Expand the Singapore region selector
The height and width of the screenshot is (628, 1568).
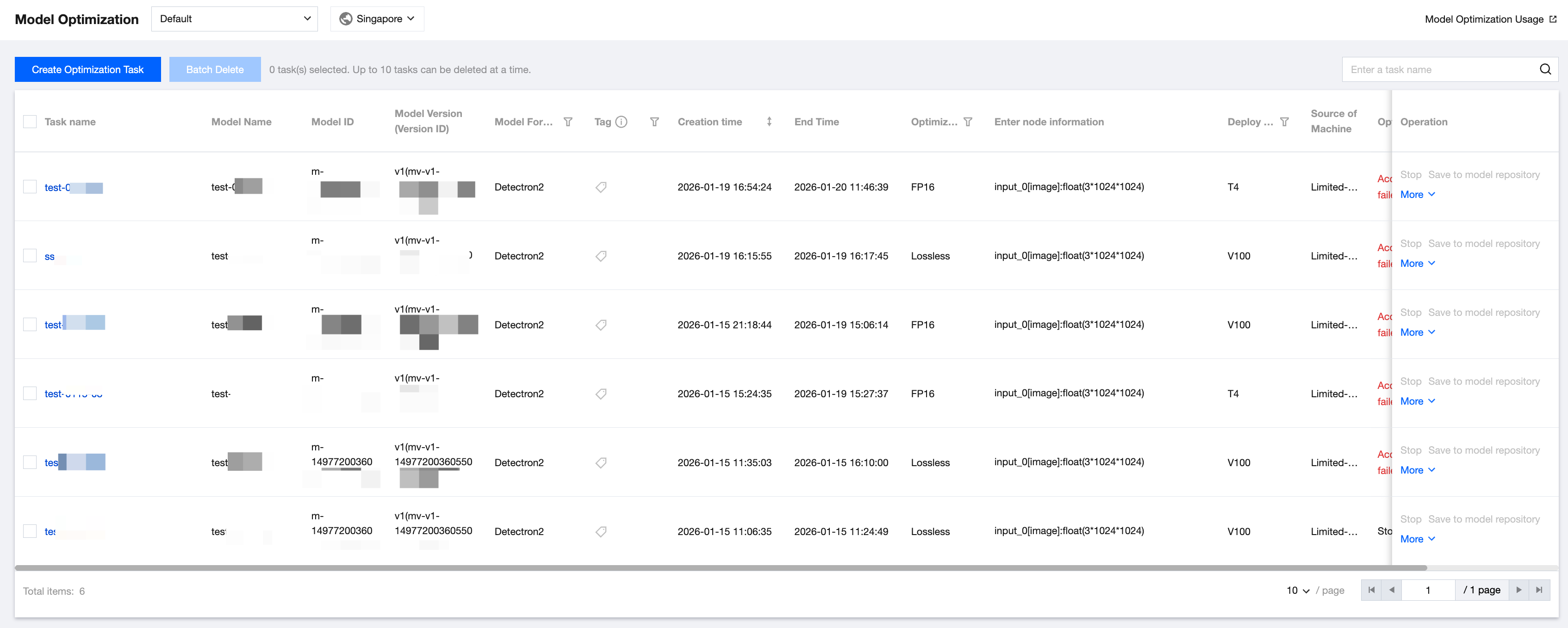(x=377, y=19)
